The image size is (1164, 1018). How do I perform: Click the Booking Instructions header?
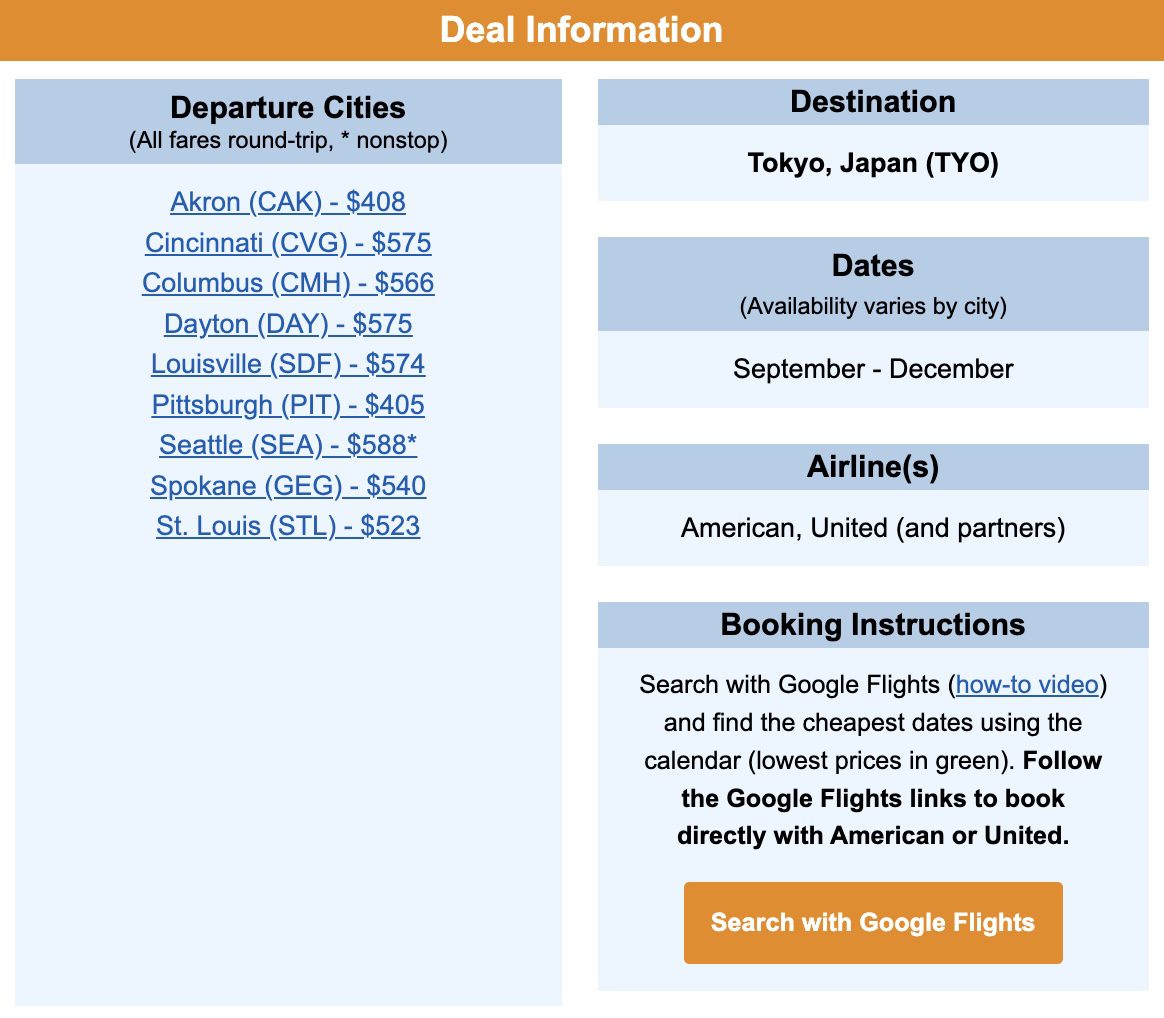tap(873, 624)
